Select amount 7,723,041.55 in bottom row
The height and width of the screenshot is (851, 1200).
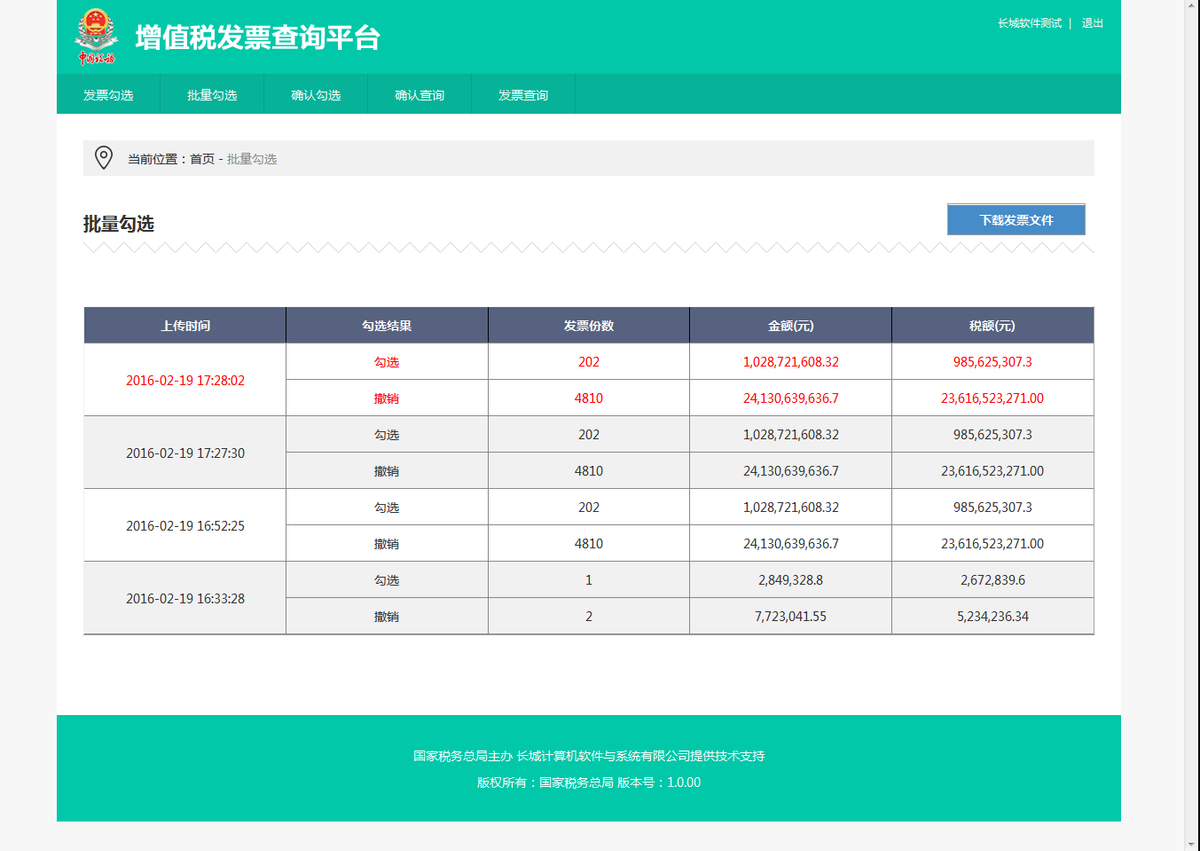[790, 615]
